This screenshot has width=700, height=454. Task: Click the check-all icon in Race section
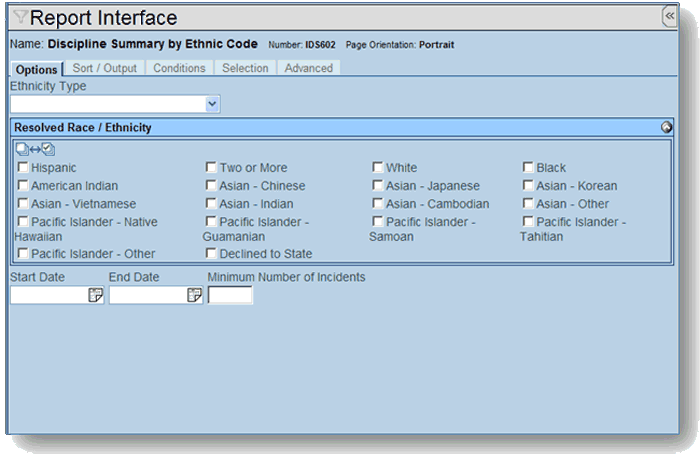pyautogui.click(x=48, y=149)
